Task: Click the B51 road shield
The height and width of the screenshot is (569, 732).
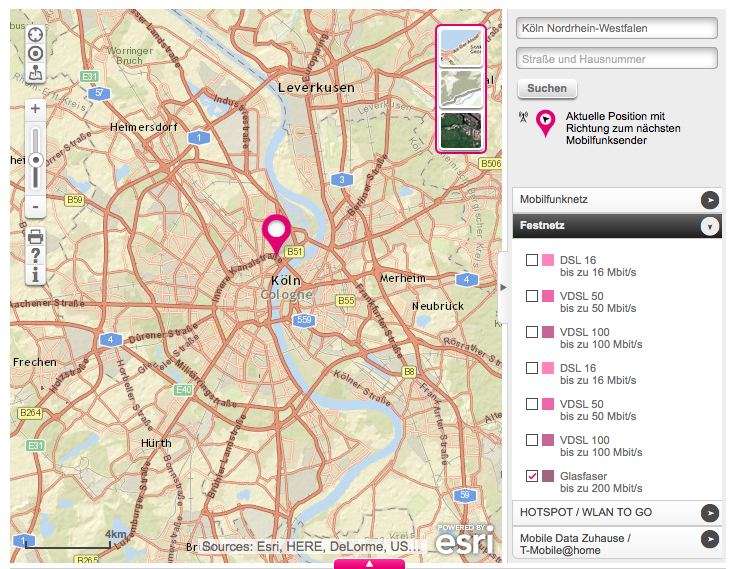Action: click(294, 252)
